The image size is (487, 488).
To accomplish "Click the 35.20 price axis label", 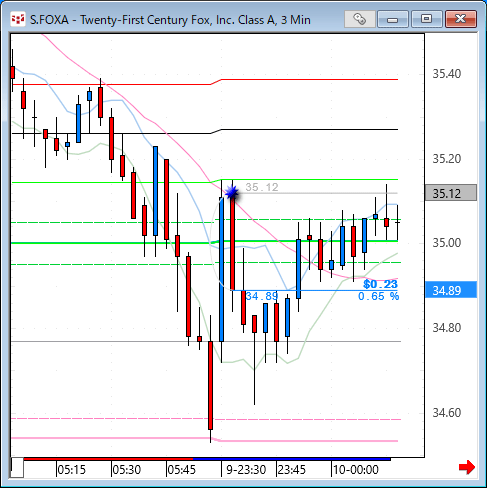I will (447, 159).
